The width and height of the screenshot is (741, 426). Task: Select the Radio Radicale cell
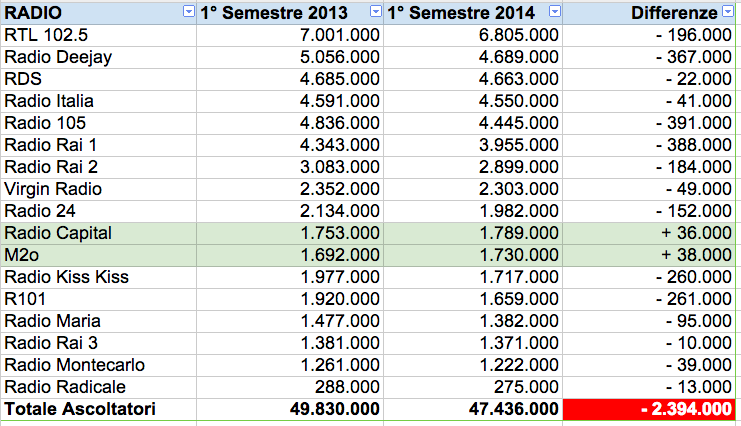(98, 387)
